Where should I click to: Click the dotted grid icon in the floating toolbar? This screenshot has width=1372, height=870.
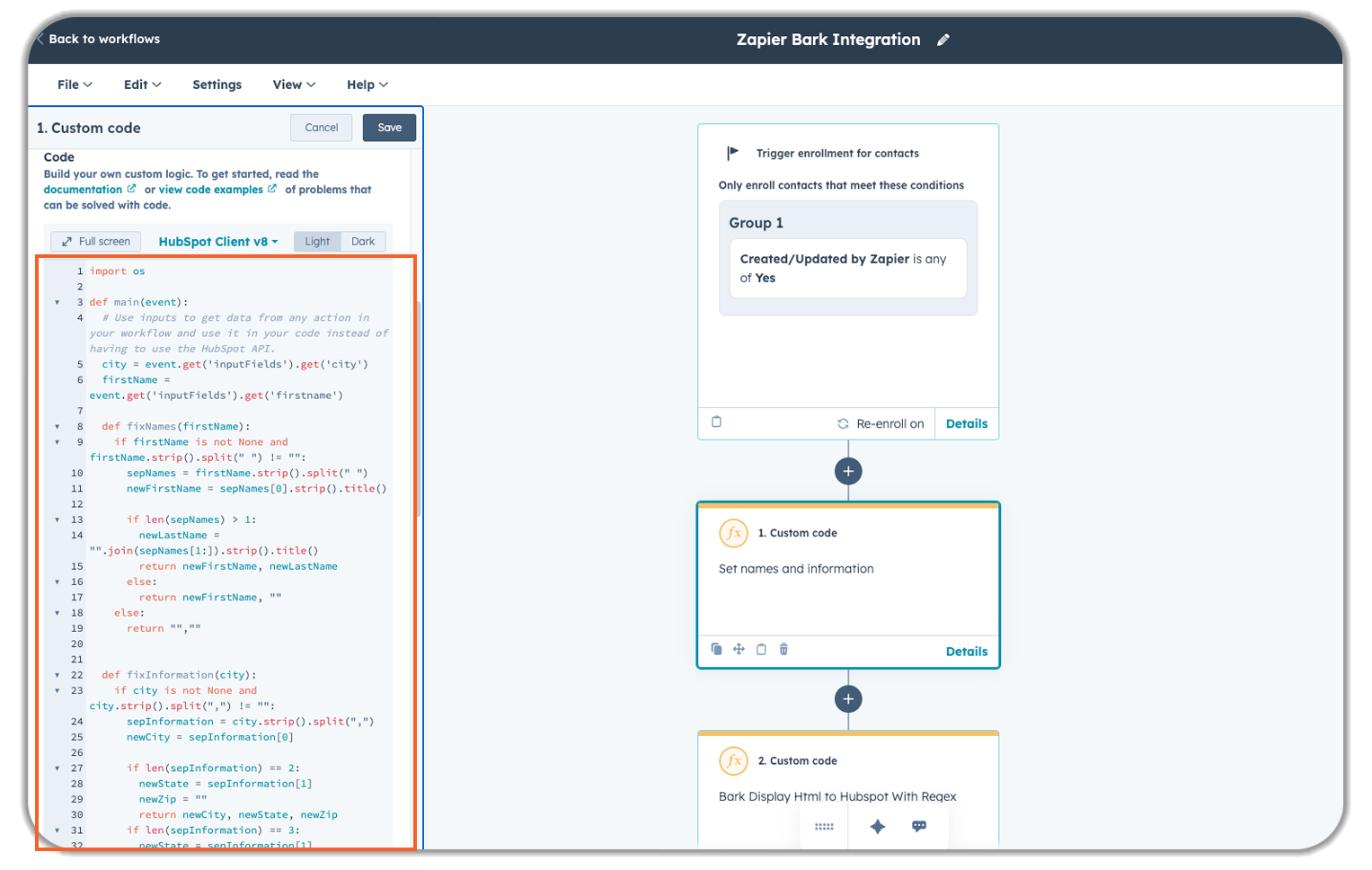(x=824, y=827)
